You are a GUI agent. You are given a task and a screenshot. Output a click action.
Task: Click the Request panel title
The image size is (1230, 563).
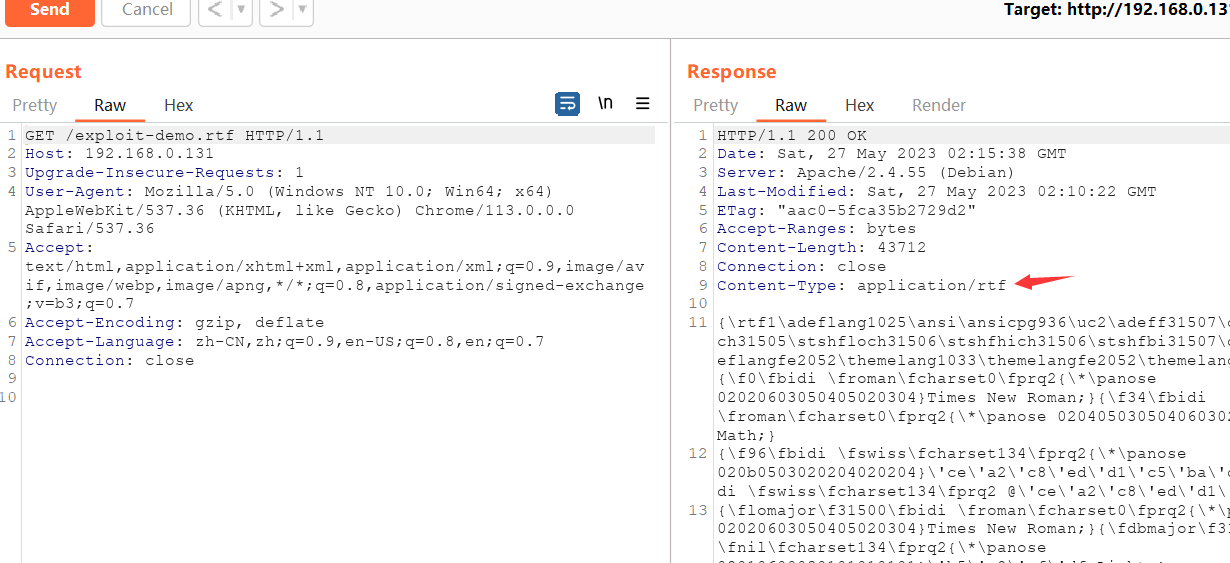(x=43, y=72)
